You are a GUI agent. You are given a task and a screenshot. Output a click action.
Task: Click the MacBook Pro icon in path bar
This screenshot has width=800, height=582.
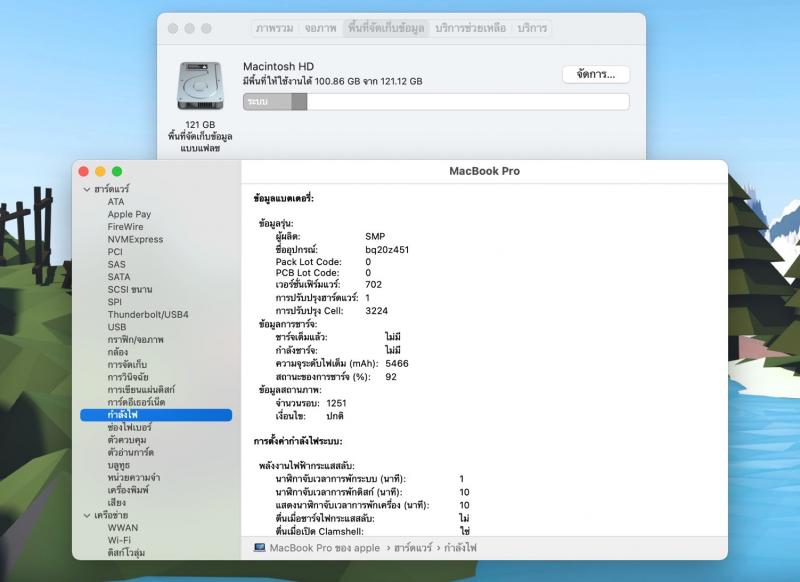260,547
